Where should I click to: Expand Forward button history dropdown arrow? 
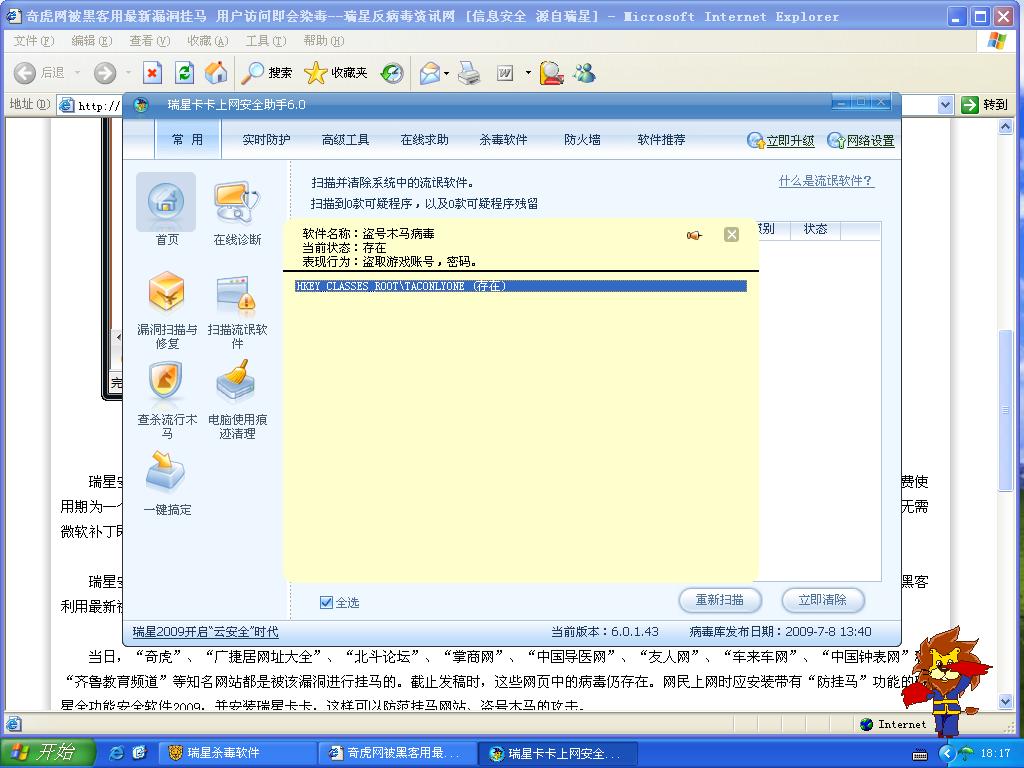[x=128, y=72]
